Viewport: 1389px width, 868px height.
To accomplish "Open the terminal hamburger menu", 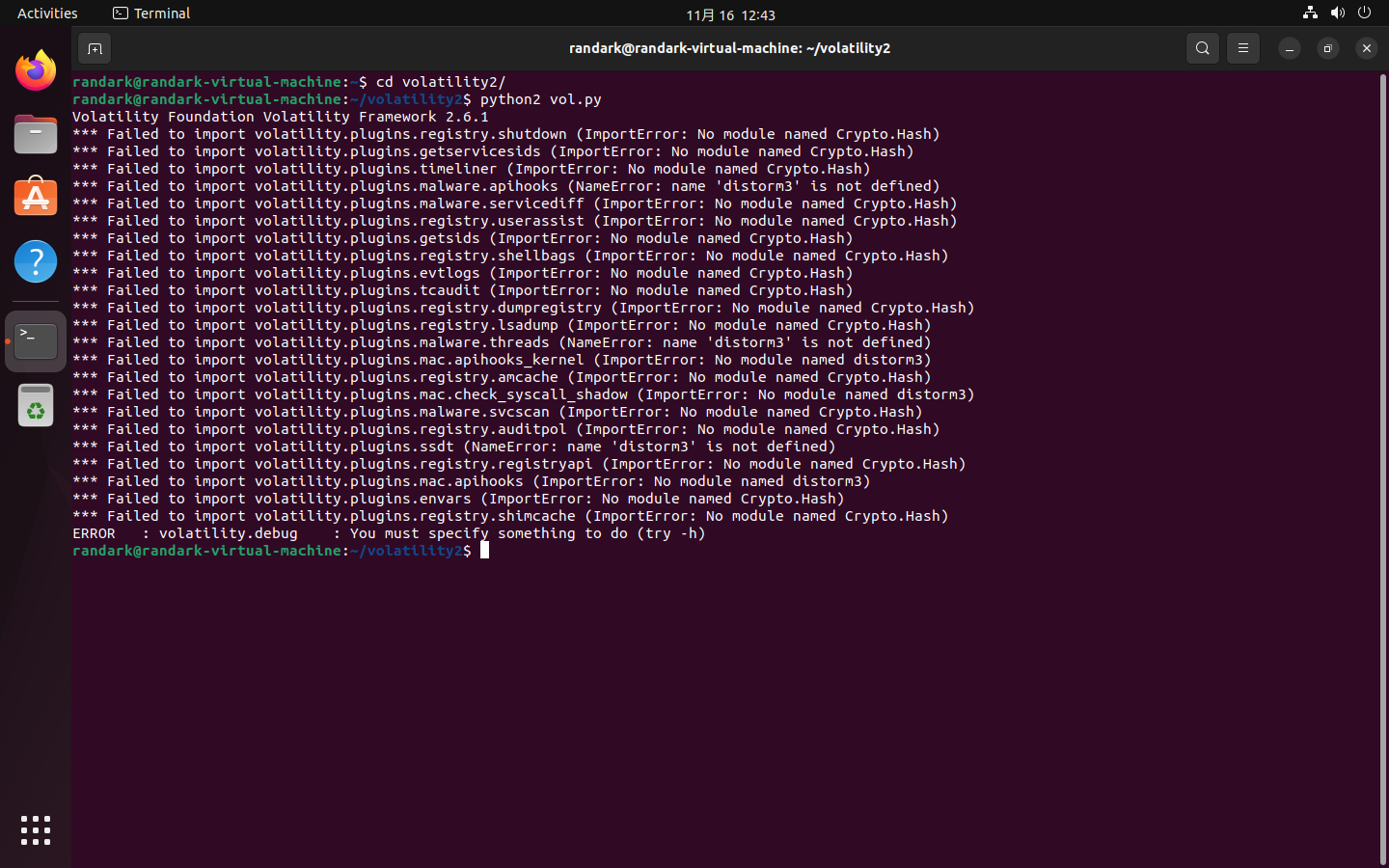I will (x=1243, y=48).
